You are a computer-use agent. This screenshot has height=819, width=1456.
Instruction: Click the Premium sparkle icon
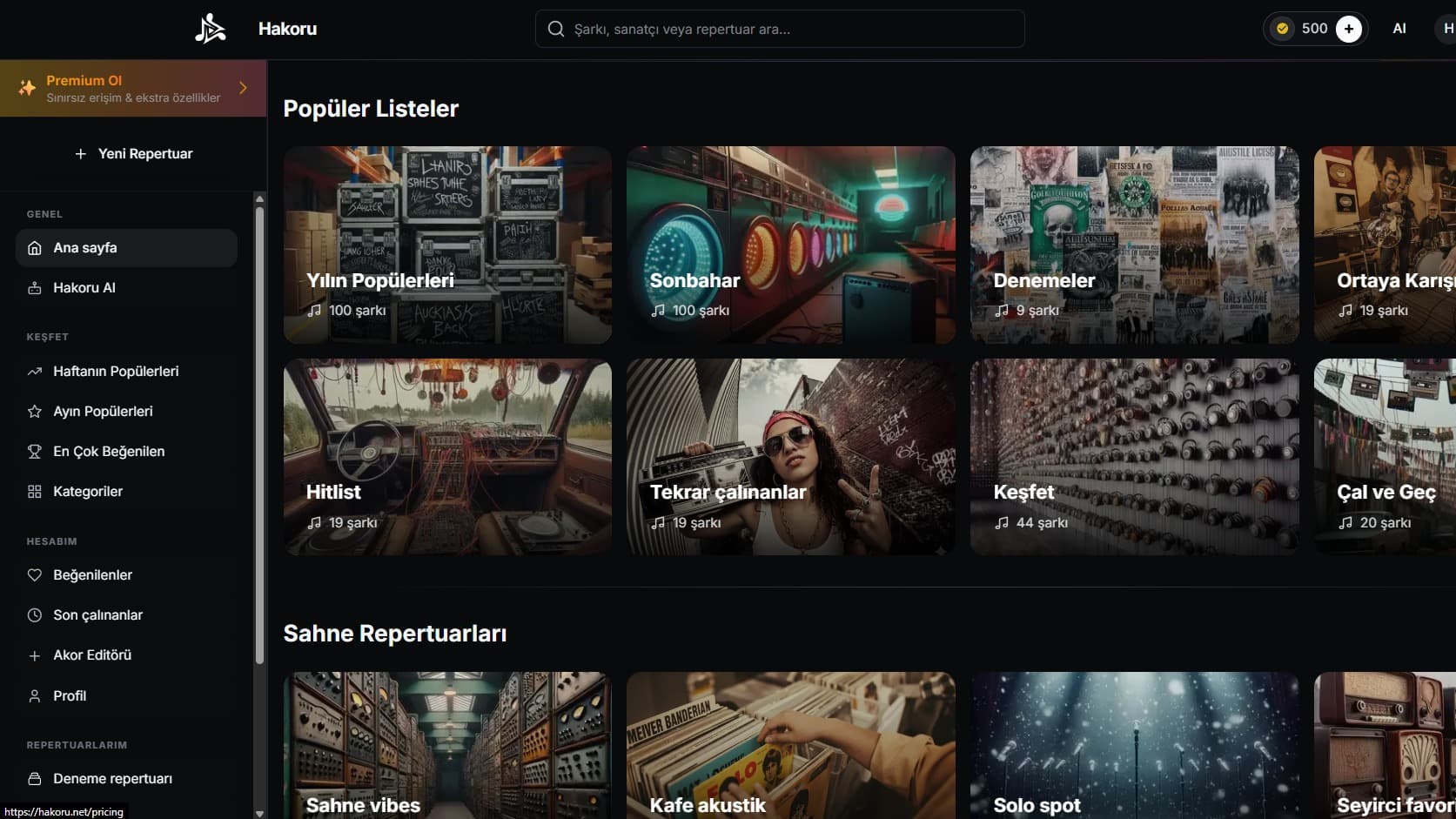[27, 88]
